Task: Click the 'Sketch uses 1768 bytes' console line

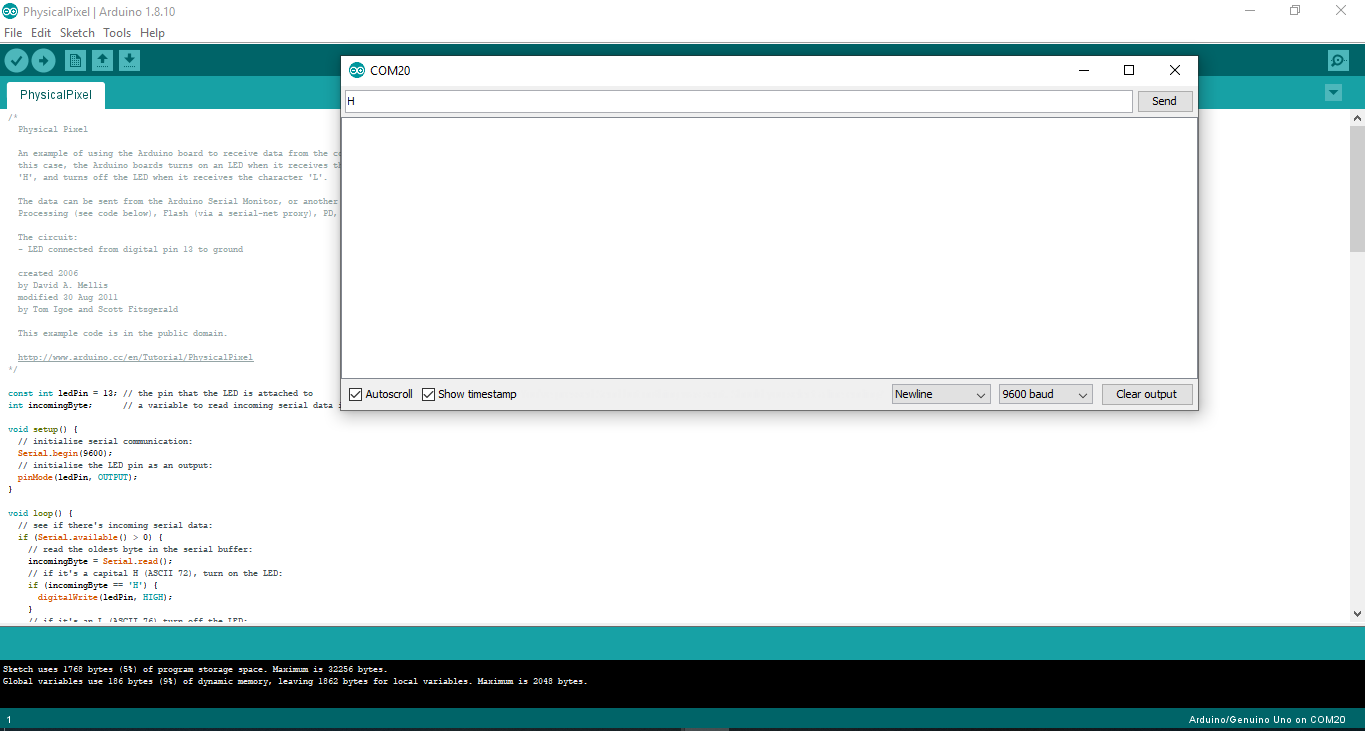Action: click(195, 669)
